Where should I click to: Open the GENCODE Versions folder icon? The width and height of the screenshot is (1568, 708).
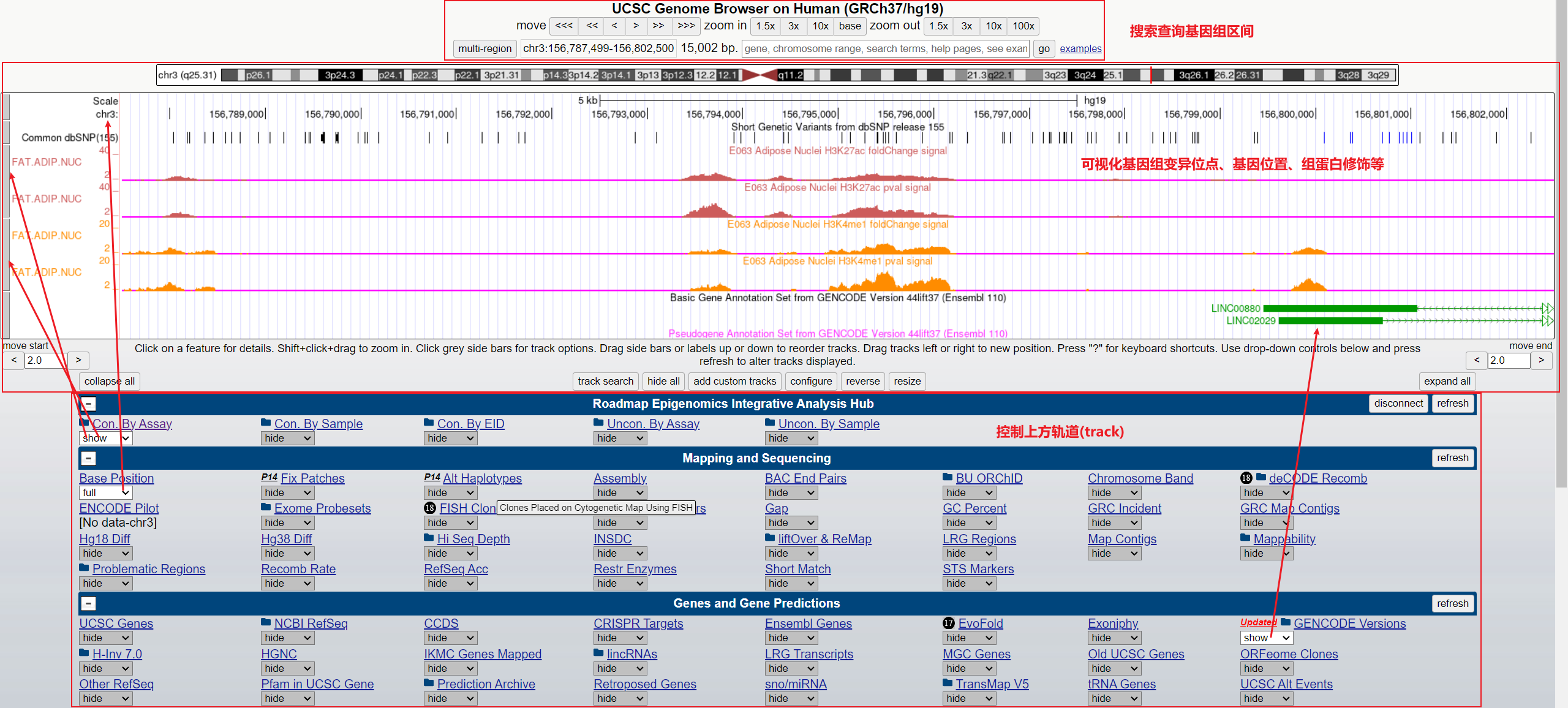click(1286, 622)
